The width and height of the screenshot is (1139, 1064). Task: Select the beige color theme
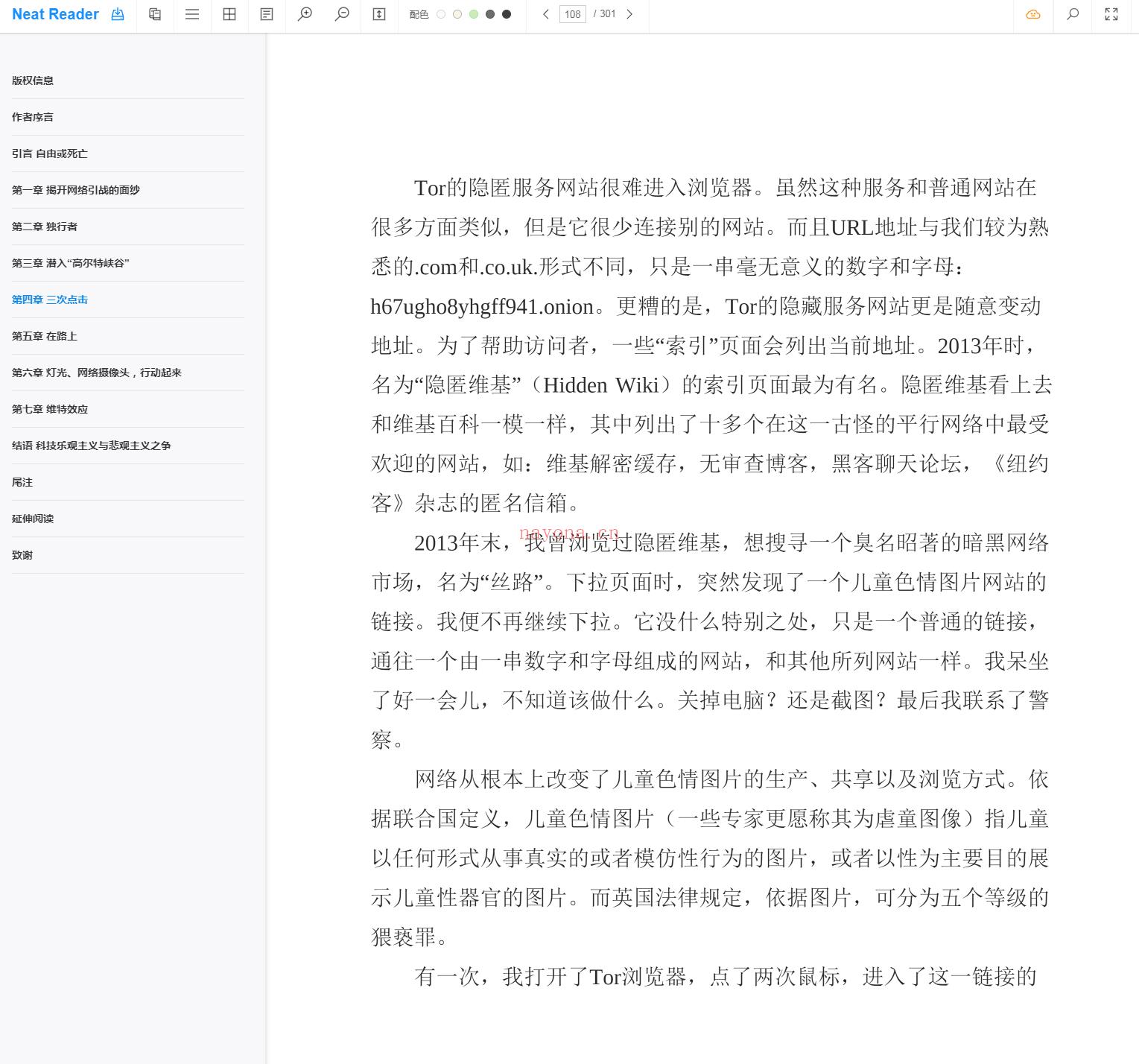457,14
